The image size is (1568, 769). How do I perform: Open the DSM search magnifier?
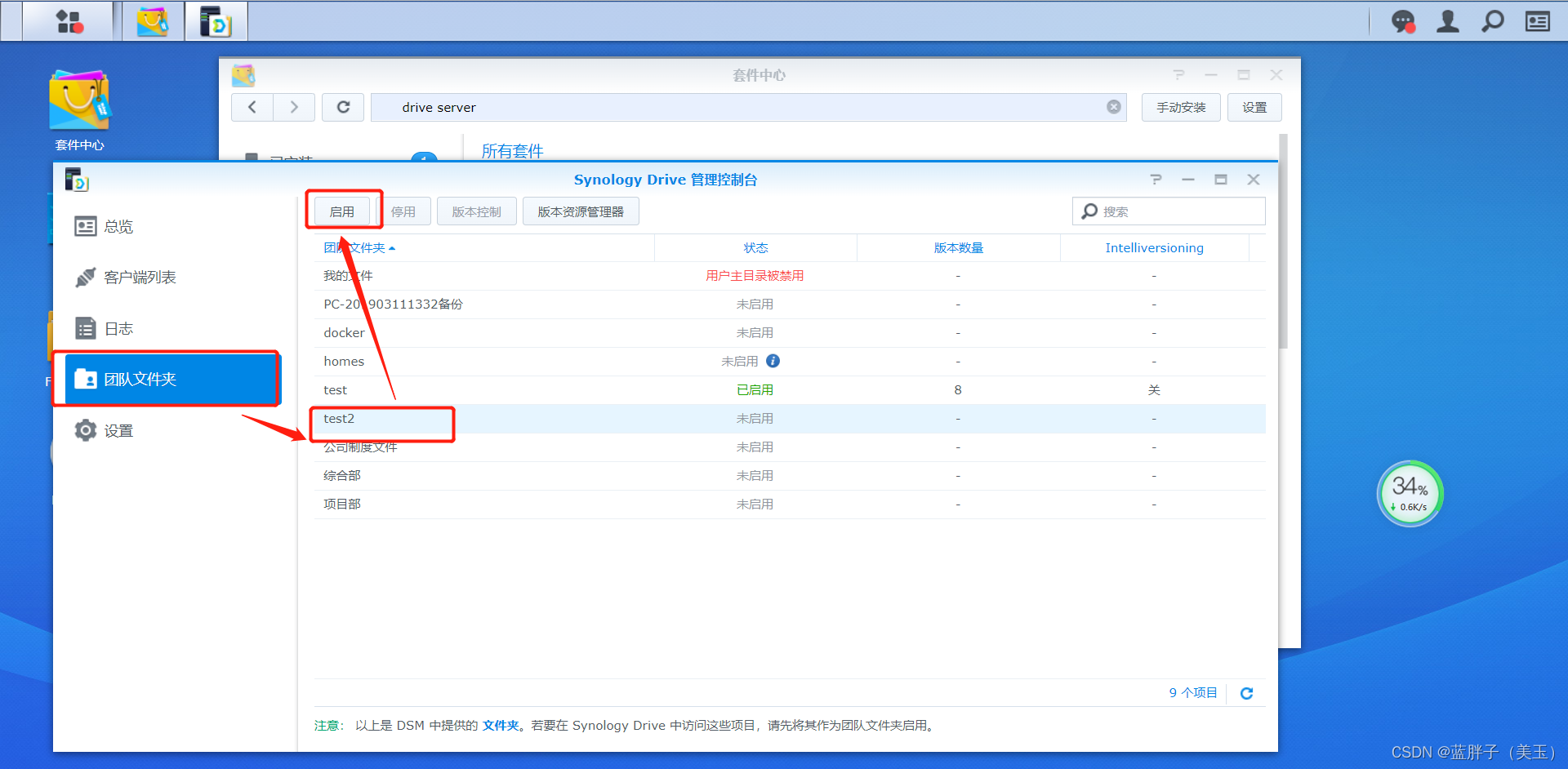(1493, 21)
